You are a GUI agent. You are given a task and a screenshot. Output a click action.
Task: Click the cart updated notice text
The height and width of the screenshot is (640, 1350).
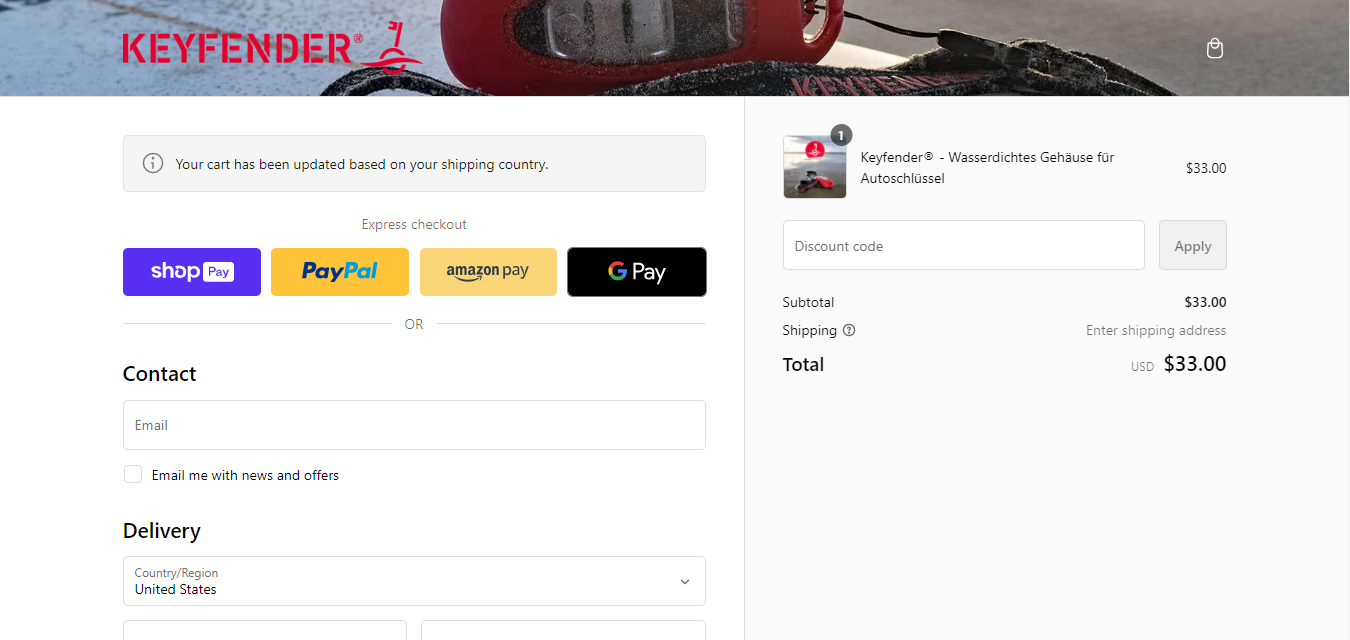click(x=362, y=164)
